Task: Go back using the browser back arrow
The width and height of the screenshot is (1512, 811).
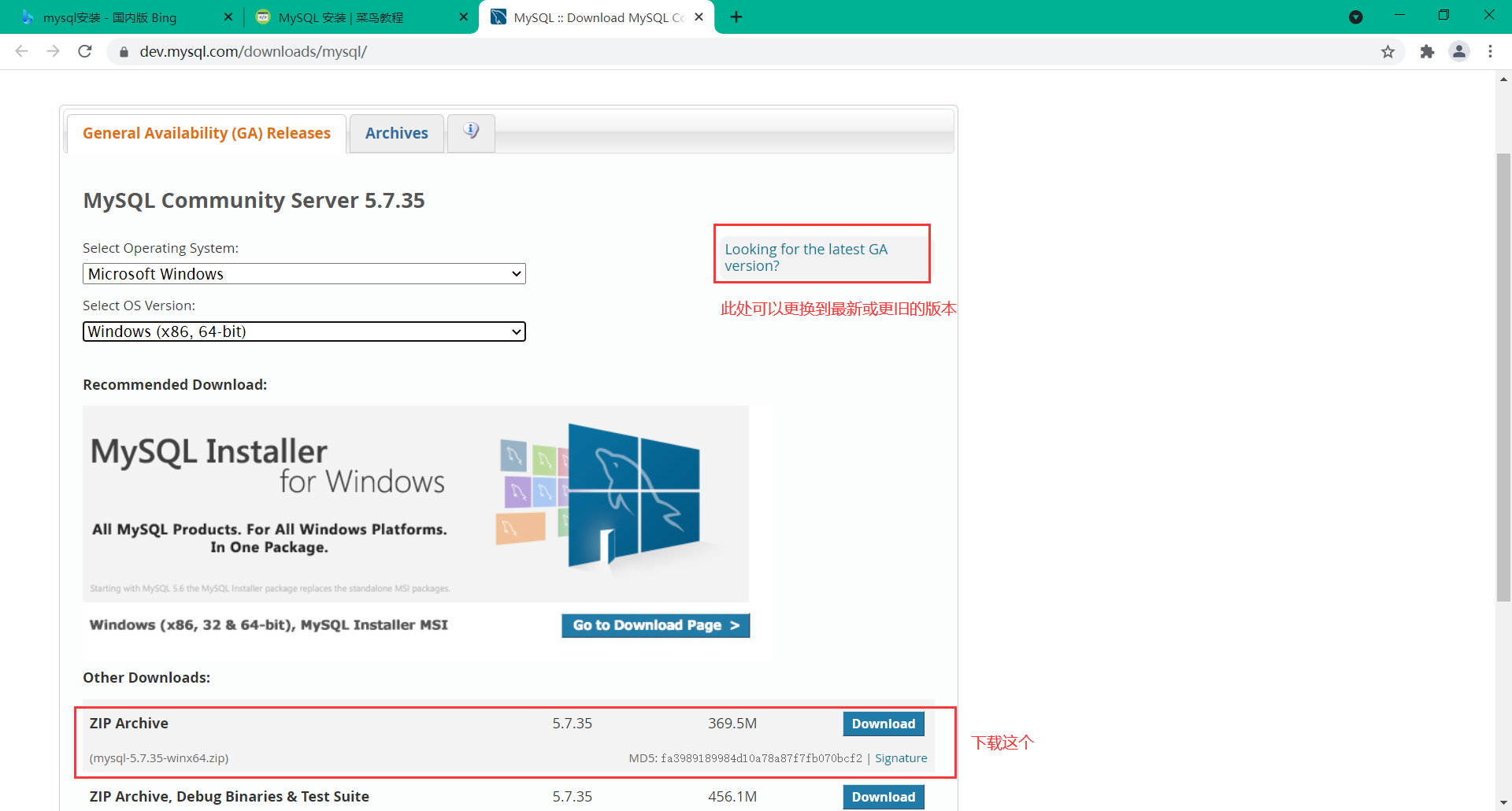Action: click(x=21, y=51)
